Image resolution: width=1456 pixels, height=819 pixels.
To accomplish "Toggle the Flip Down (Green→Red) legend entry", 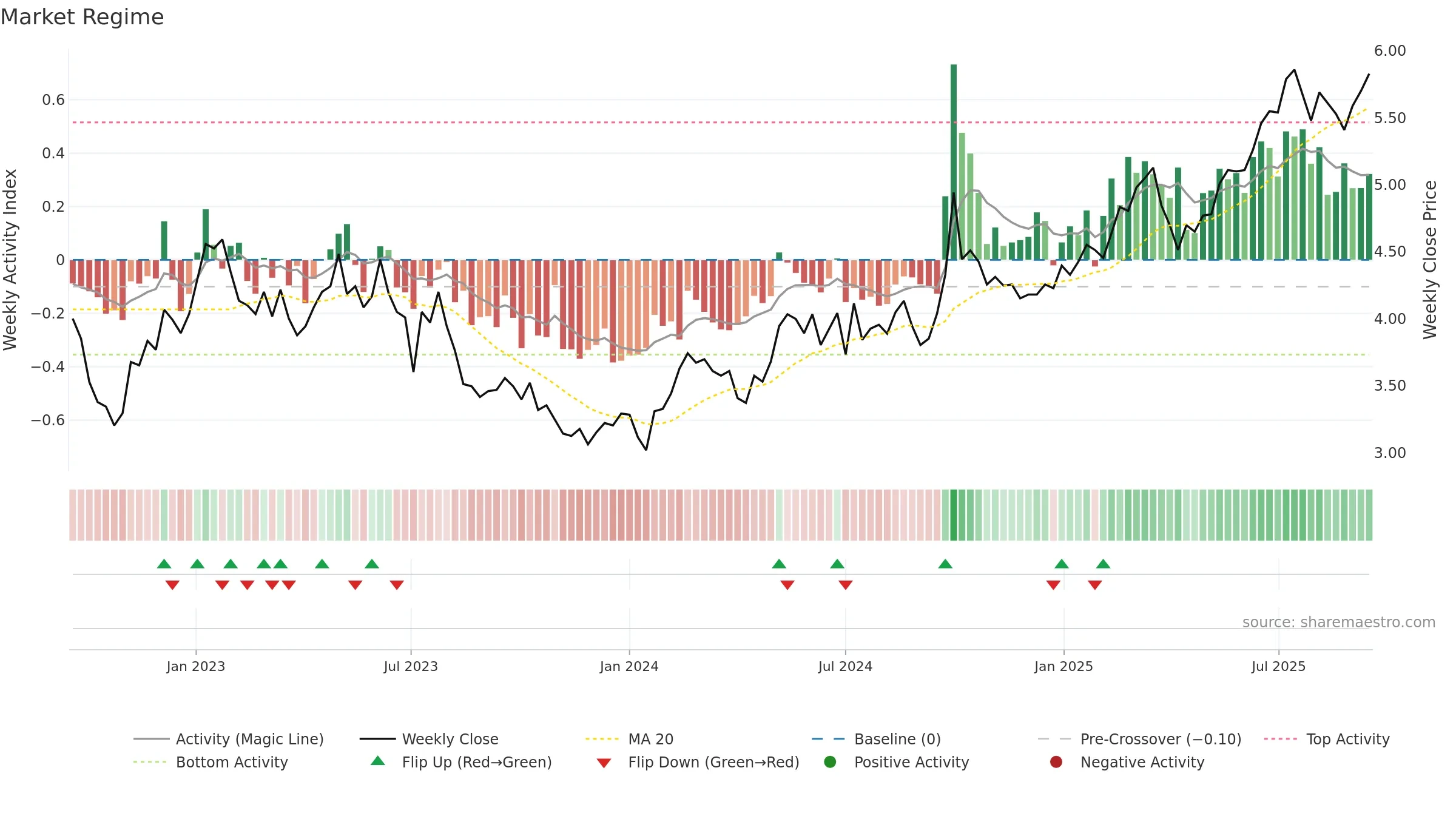I will point(698,762).
